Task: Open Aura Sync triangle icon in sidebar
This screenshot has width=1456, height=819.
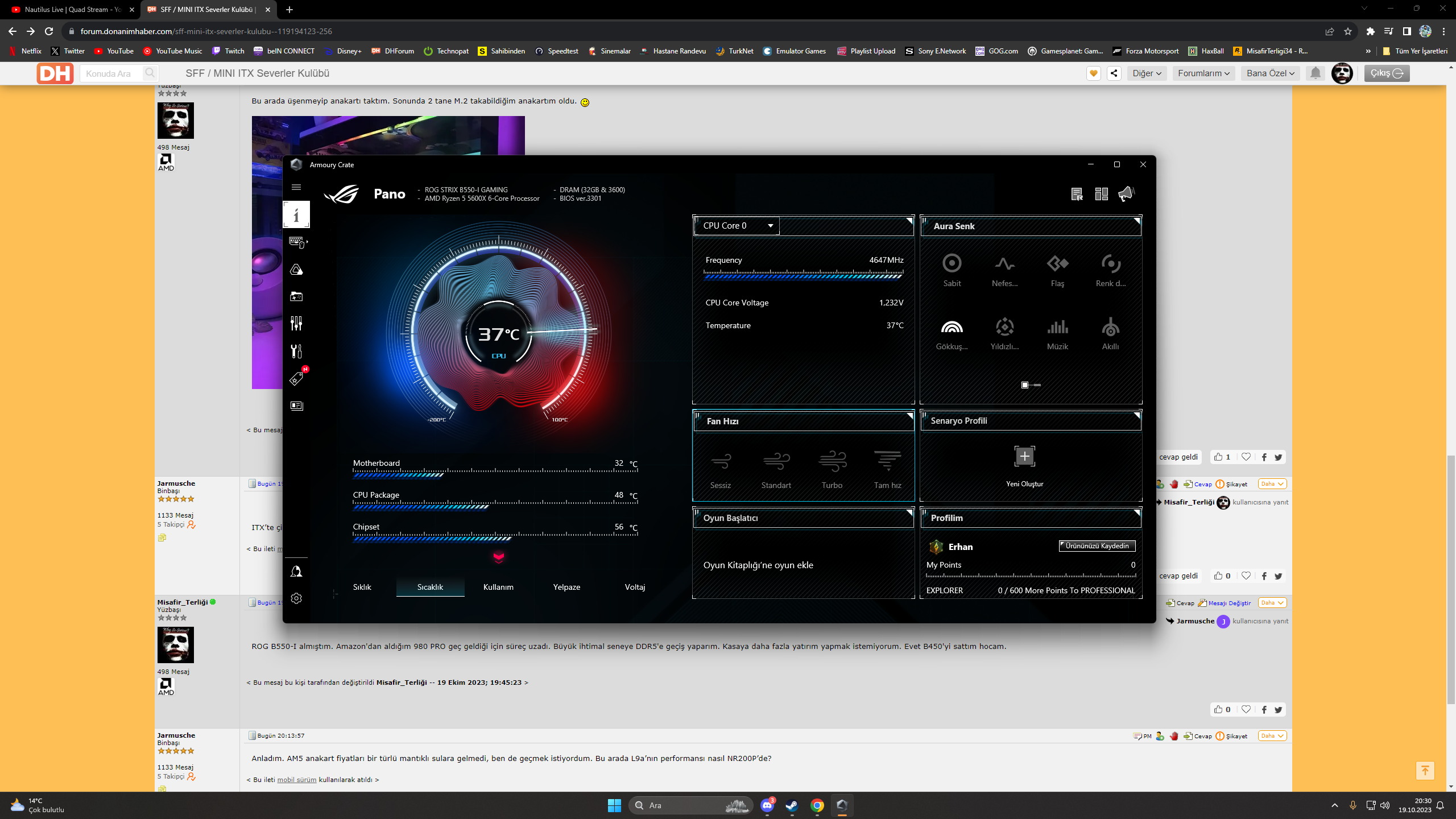Action: pyautogui.click(x=296, y=269)
